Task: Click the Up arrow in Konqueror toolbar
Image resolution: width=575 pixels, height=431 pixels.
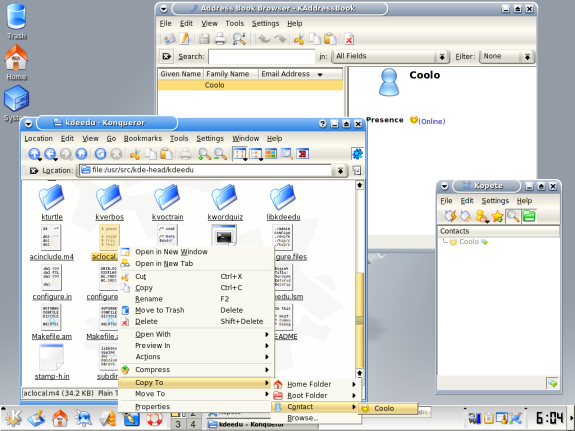Action: (x=34, y=154)
